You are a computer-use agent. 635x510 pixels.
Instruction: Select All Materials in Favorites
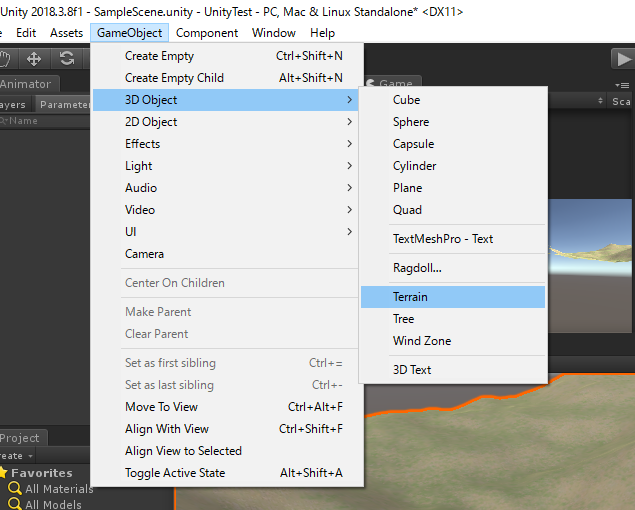tap(59, 489)
